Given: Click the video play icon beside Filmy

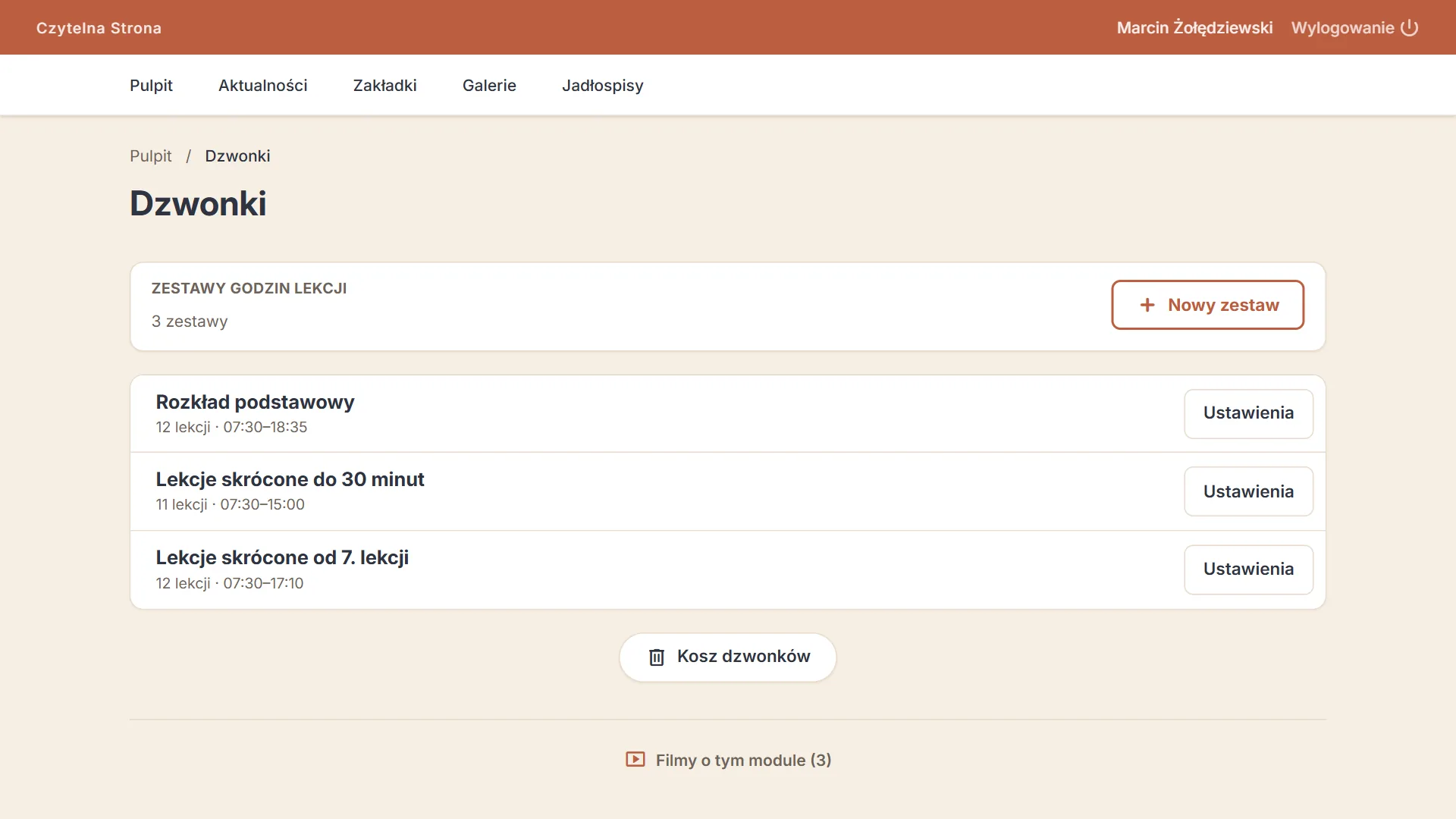Looking at the screenshot, I should tap(635, 759).
